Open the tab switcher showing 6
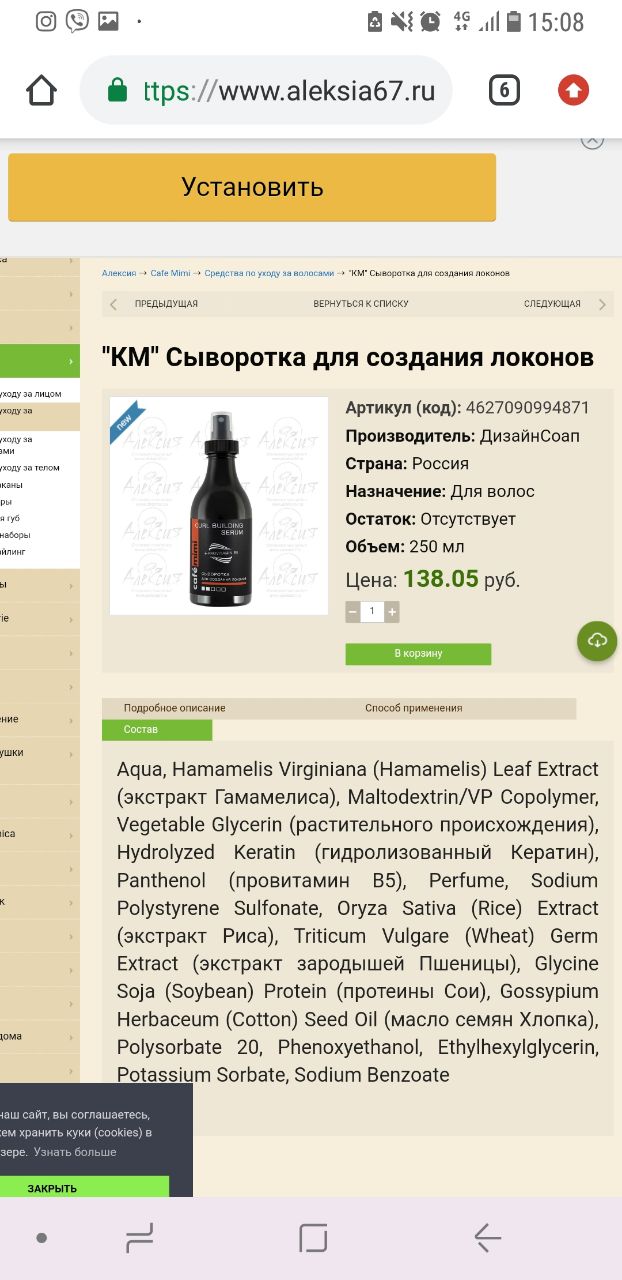This screenshot has height=1280, width=622. coord(504,91)
